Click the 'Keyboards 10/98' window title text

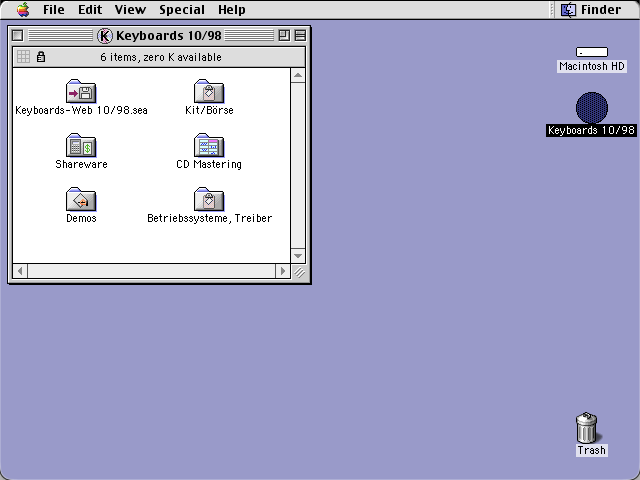[169, 36]
